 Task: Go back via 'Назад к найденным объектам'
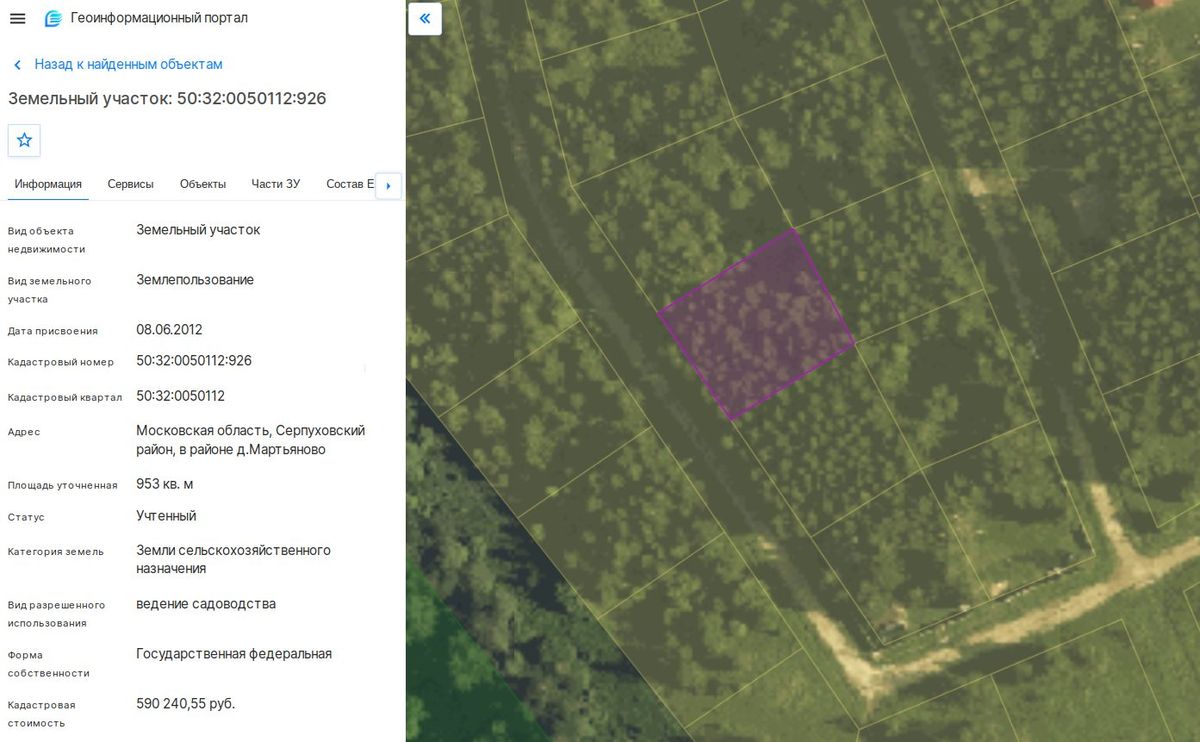[128, 64]
